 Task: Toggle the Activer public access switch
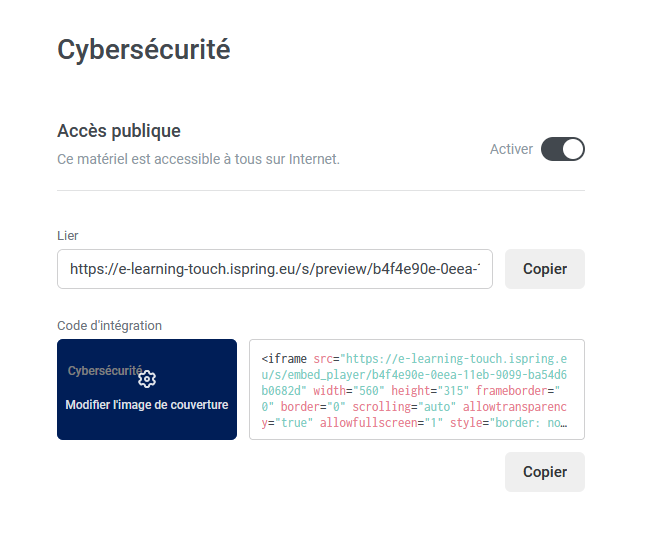pos(562,149)
